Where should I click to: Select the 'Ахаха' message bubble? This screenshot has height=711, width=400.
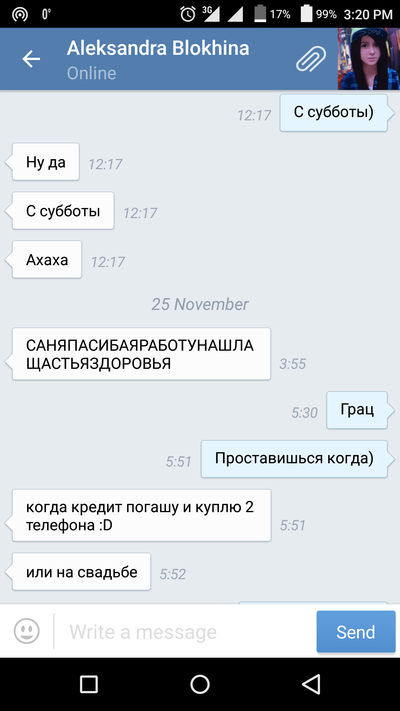47,259
